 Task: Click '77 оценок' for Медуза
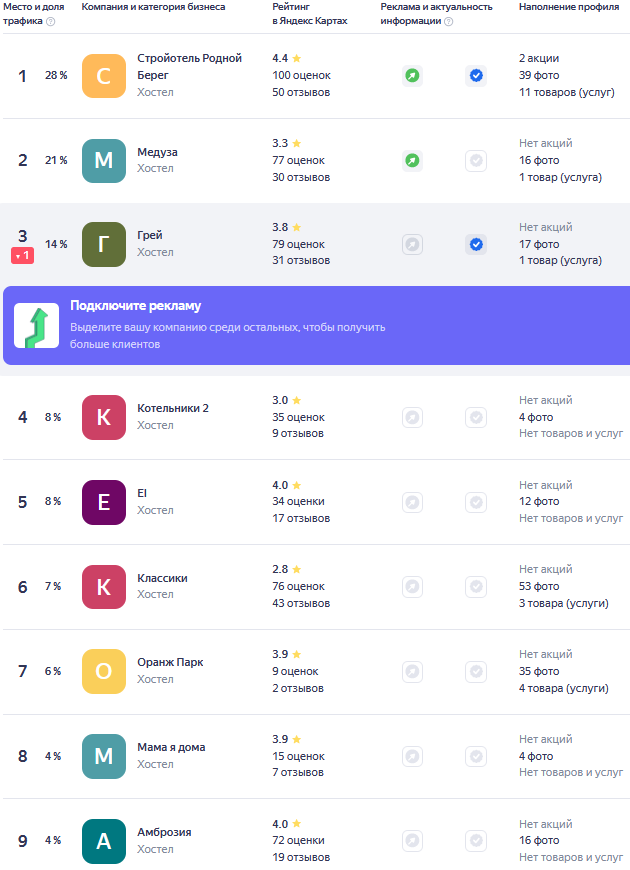coord(299,160)
